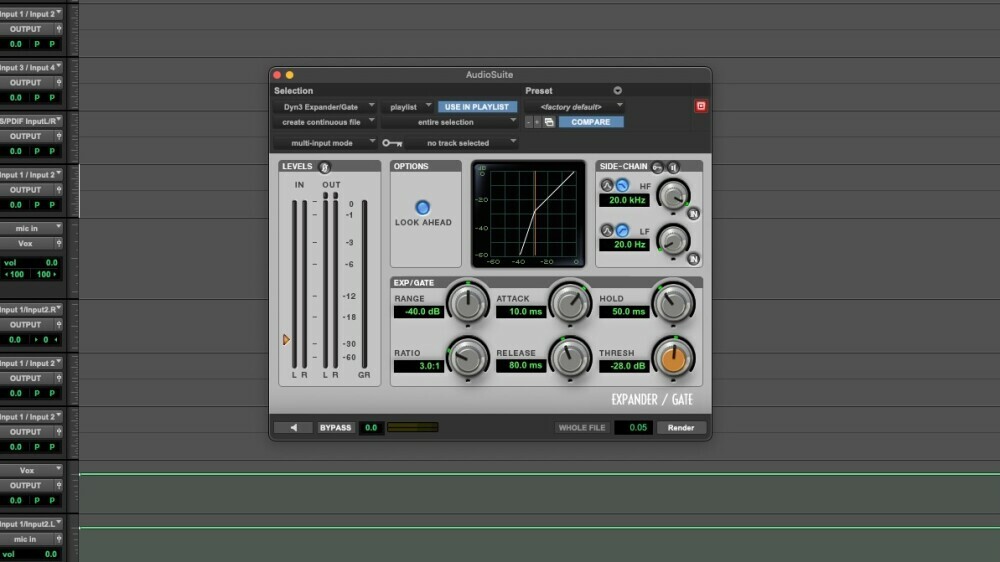Click the AudioSuite window title bar
The height and width of the screenshot is (562, 1000).
tap(490, 75)
